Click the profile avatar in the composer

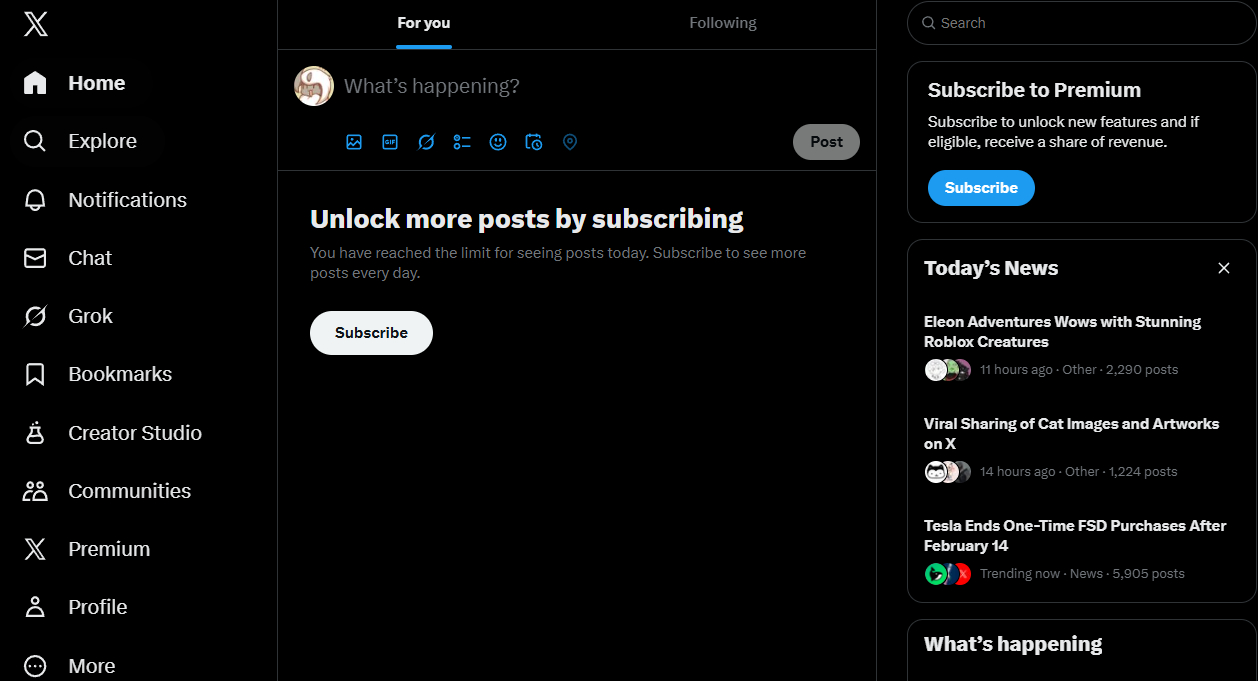[x=314, y=86]
